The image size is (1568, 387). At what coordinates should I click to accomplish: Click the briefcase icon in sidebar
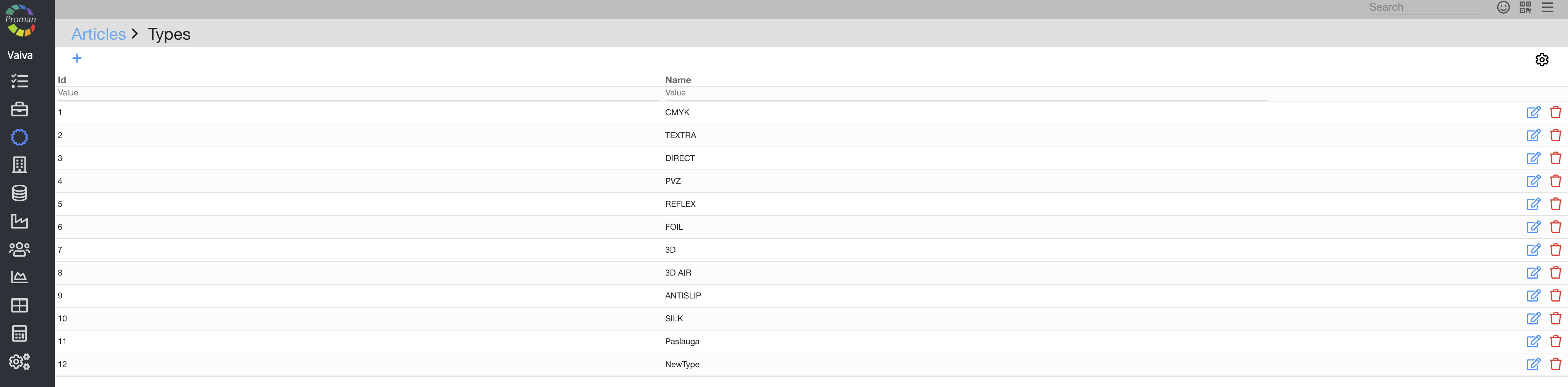[19, 109]
